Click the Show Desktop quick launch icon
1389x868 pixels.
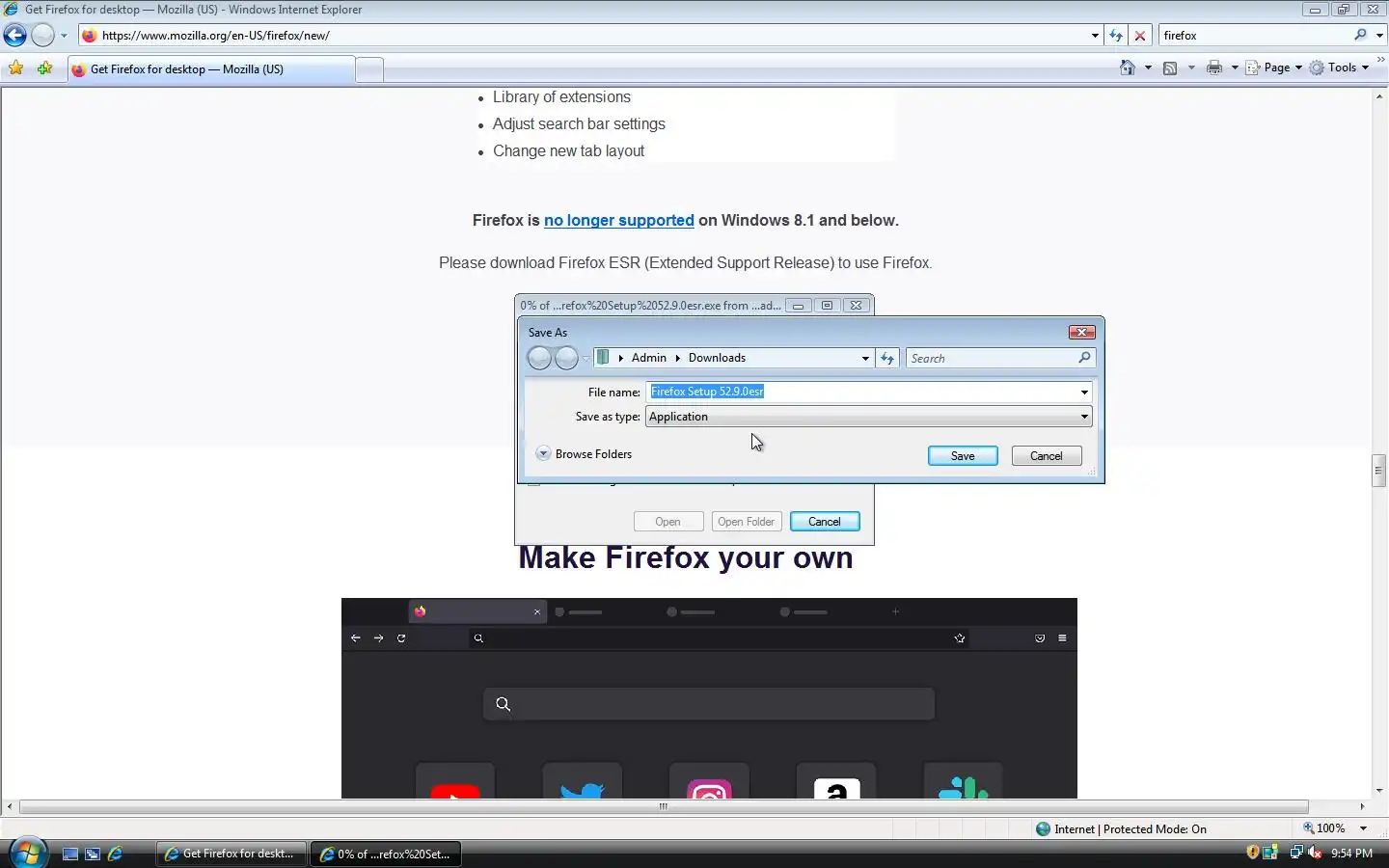(x=70, y=854)
